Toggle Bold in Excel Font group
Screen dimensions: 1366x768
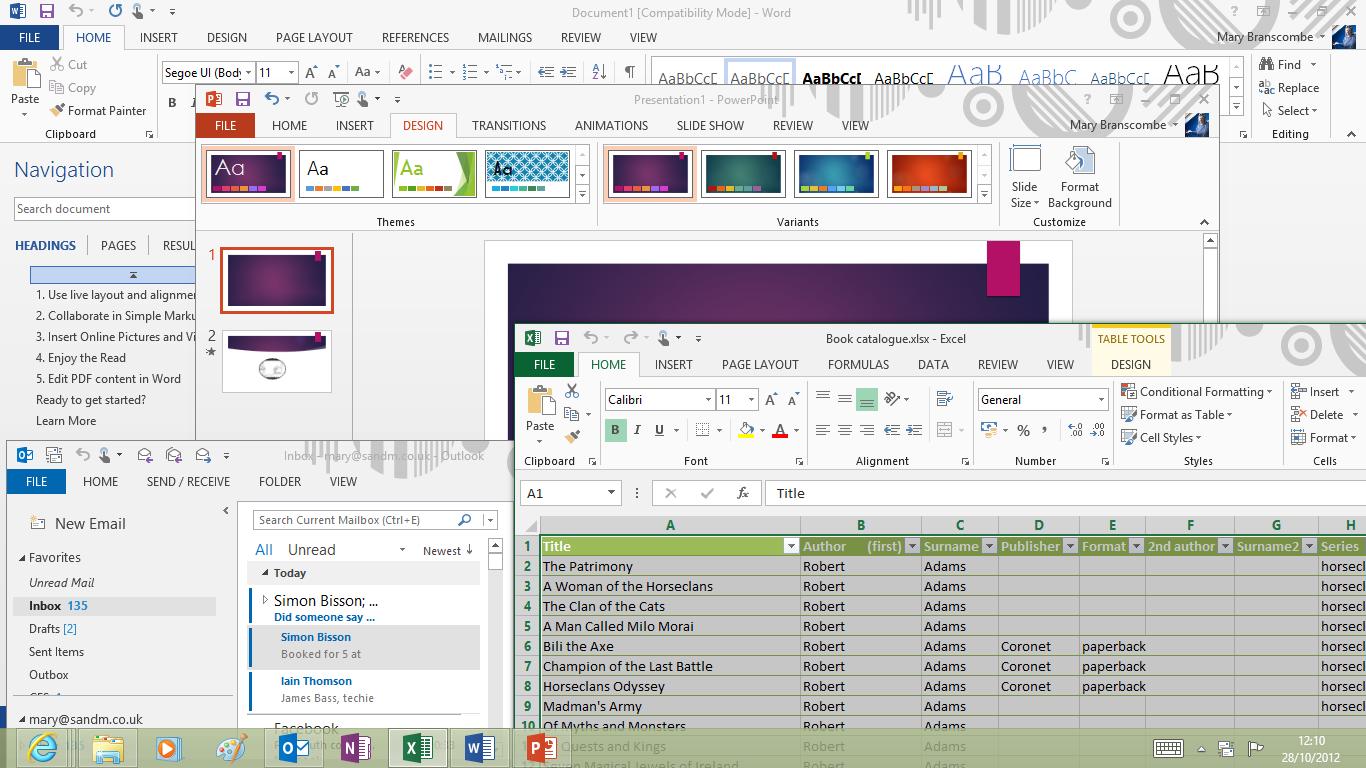pos(615,430)
